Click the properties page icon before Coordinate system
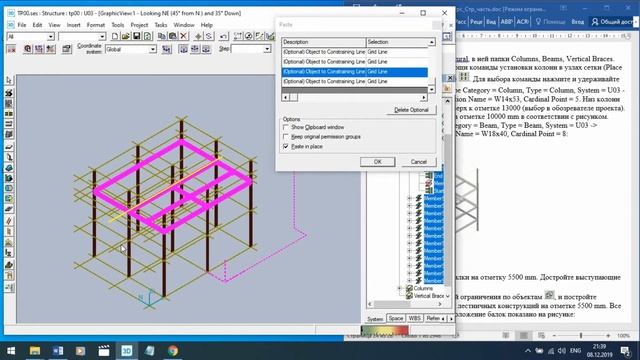This screenshot has height=360, width=640. click(x=67, y=49)
